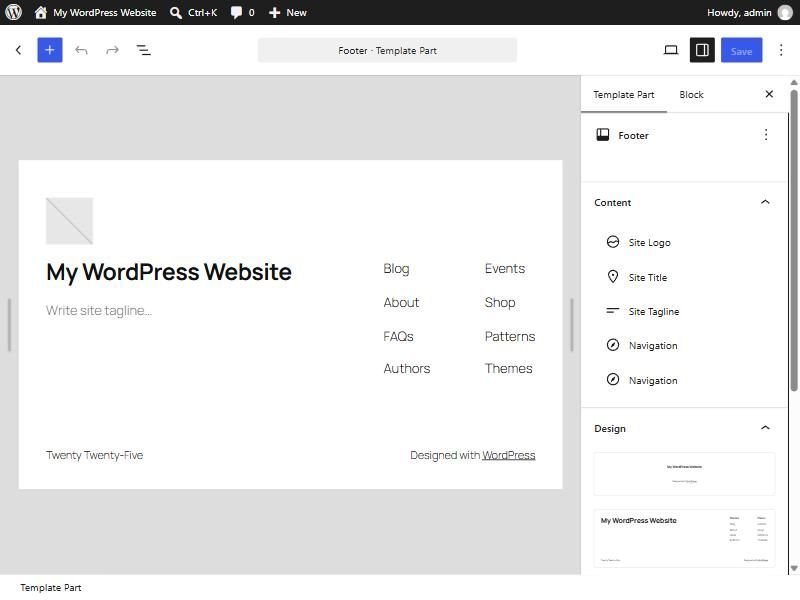Click the Footer template part icon
The height and width of the screenshot is (600, 800).
(x=603, y=135)
